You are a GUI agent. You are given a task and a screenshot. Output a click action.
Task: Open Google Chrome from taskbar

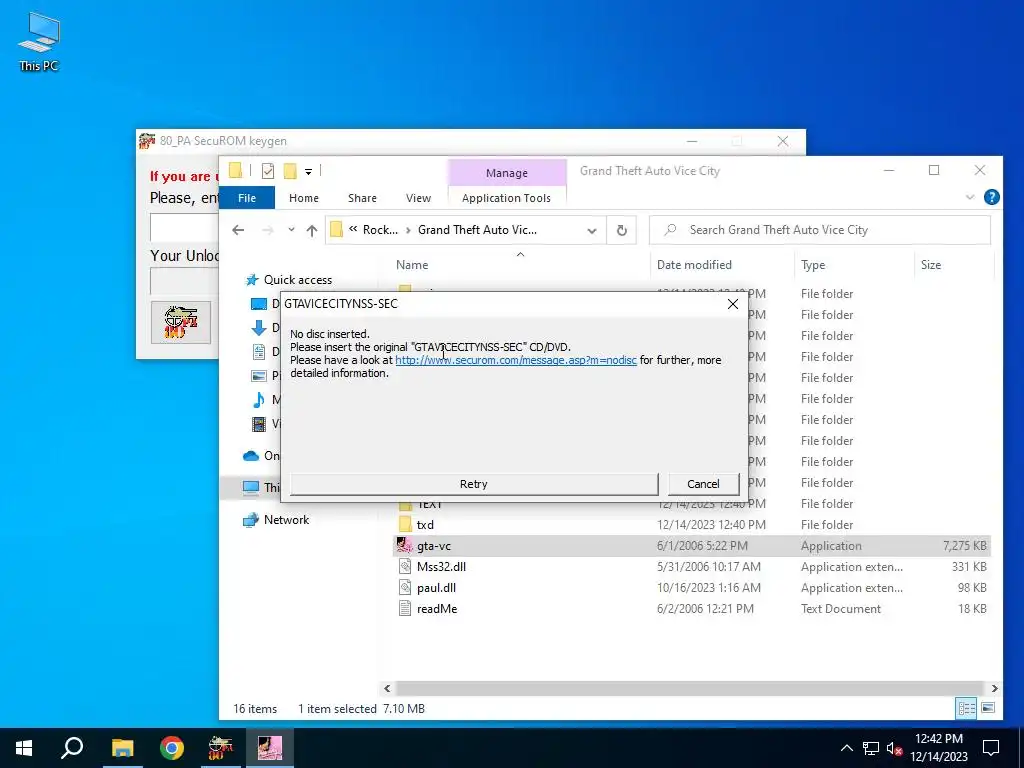[x=172, y=748]
